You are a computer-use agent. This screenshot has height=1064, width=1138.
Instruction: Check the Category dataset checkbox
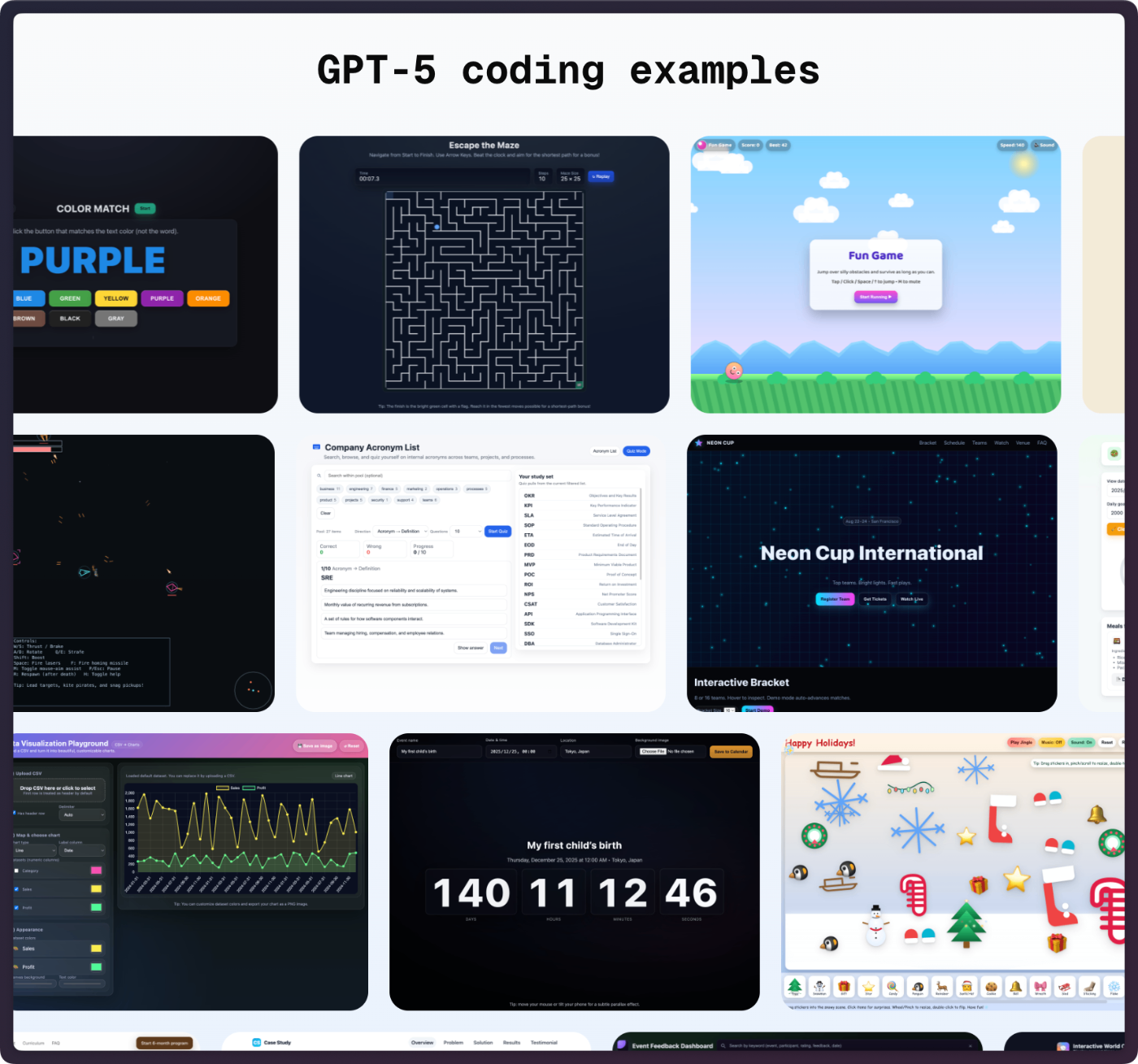16,871
